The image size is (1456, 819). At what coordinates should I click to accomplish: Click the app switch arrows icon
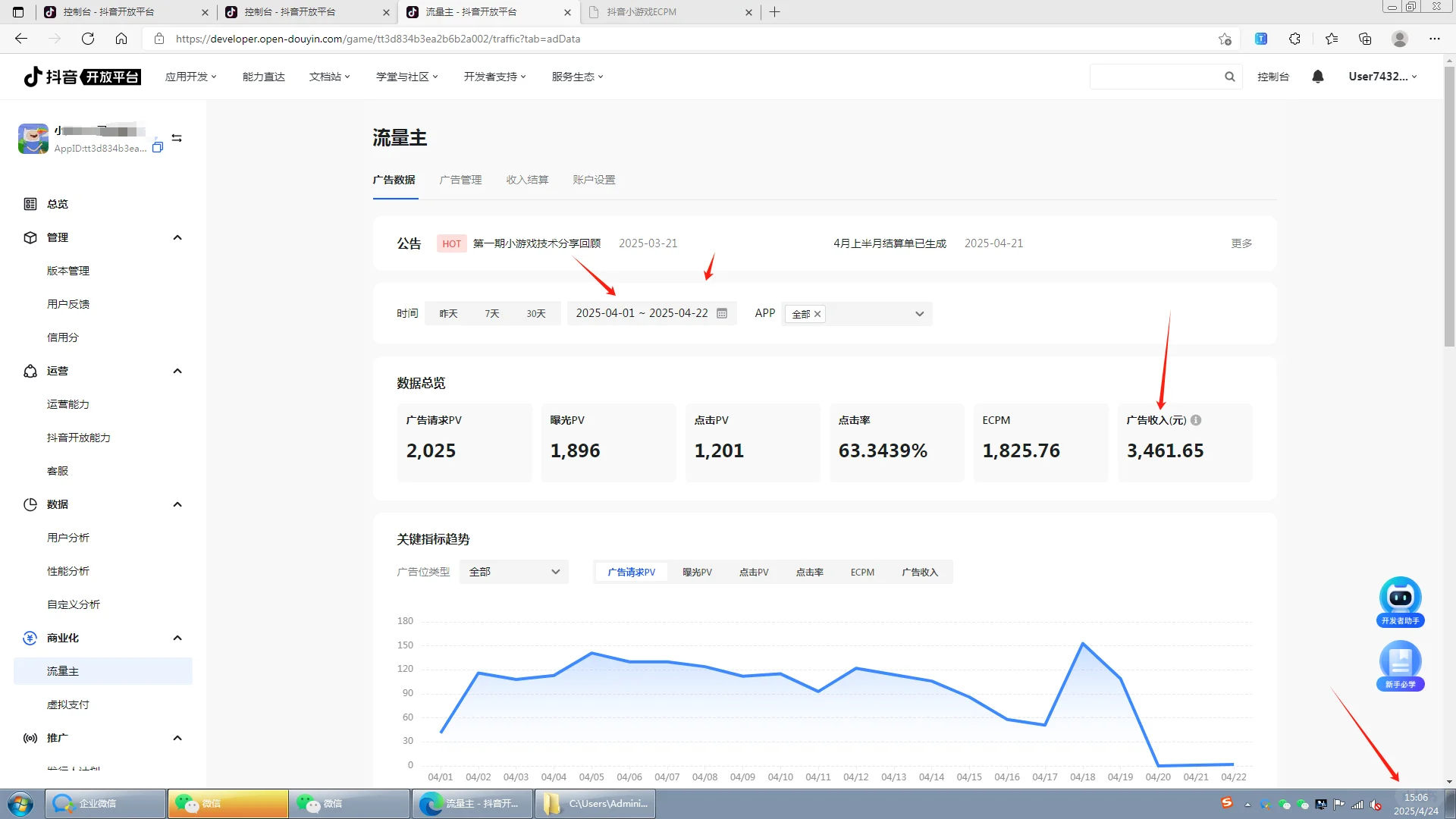point(177,138)
